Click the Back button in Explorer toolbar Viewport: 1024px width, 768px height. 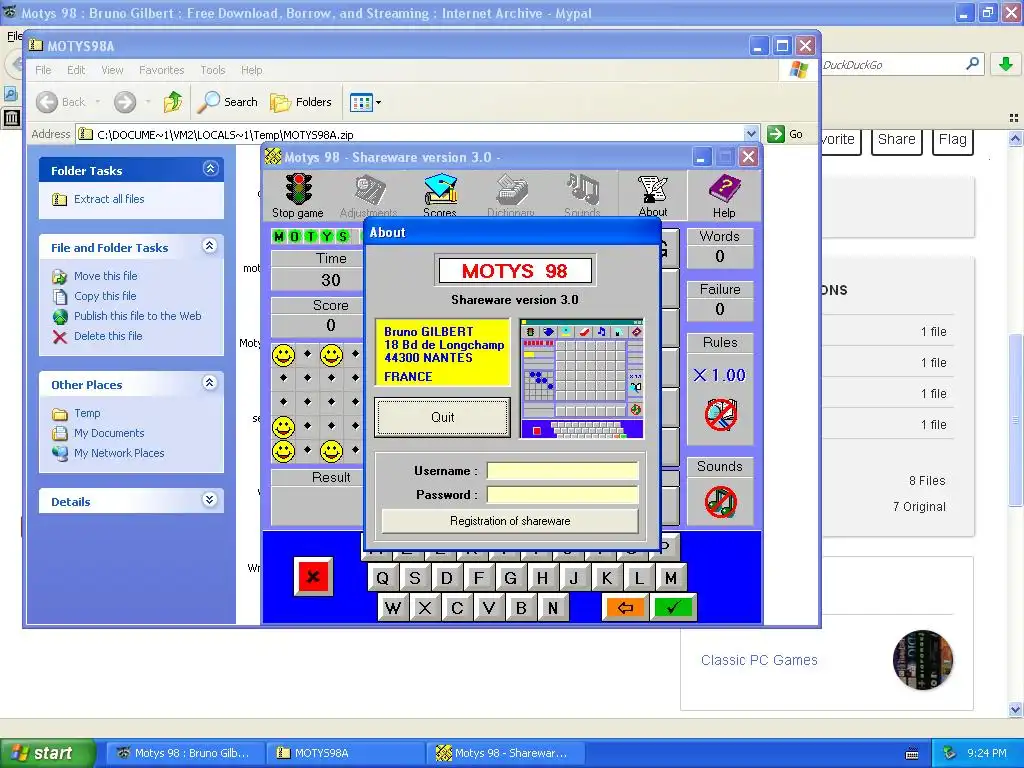click(61, 102)
